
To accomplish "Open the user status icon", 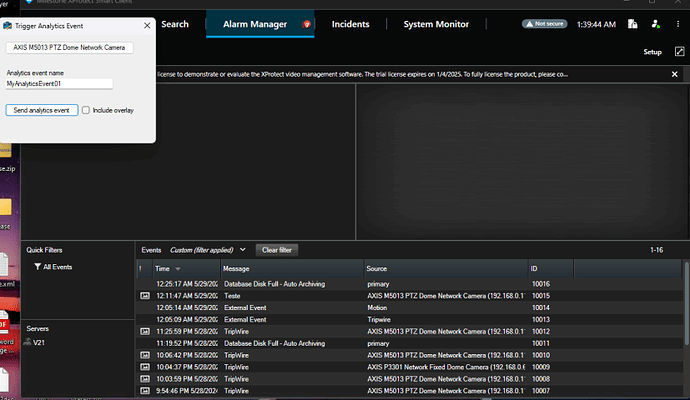I will [x=656, y=24].
